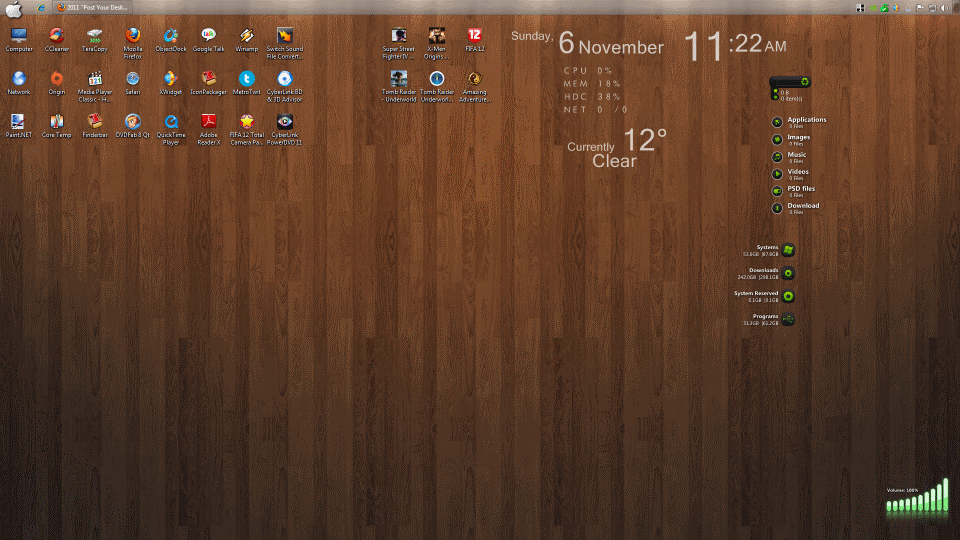Launch Mozilla Firefox from the desktop
The image size is (960, 540).
pos(132,36)
